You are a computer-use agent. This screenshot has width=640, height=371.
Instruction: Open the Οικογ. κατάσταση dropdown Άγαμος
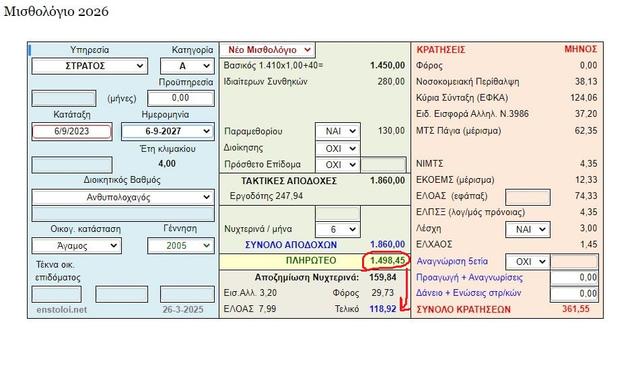coord(76,246)
